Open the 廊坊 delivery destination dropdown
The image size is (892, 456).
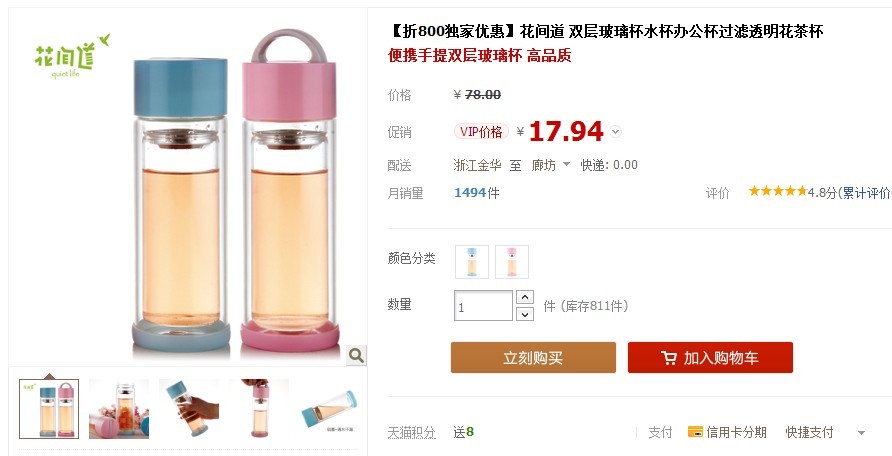[550, 165]
